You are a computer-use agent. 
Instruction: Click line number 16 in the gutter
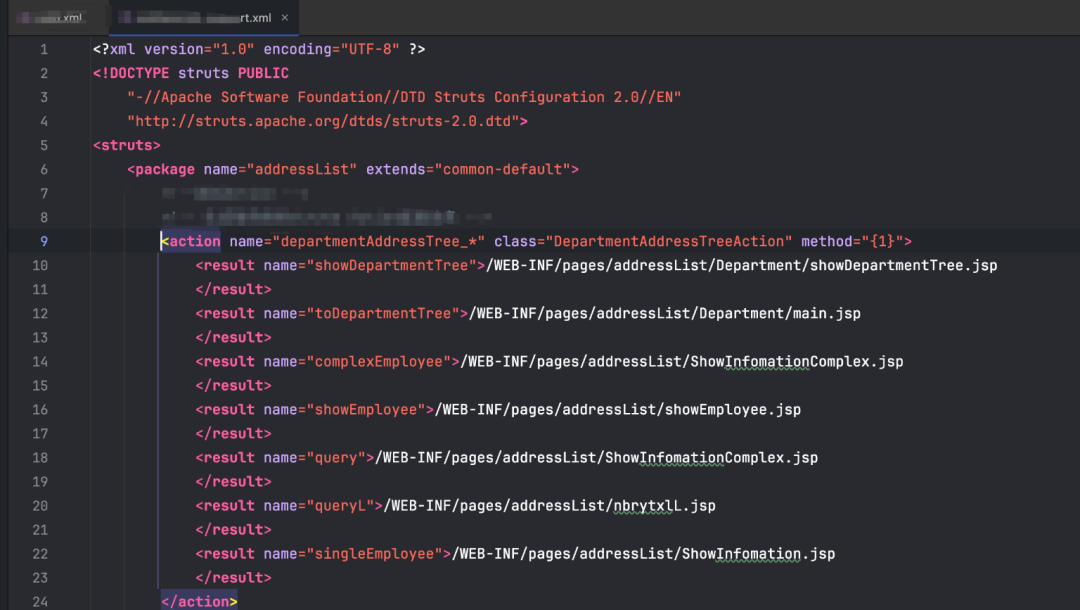tap(40, 410)
